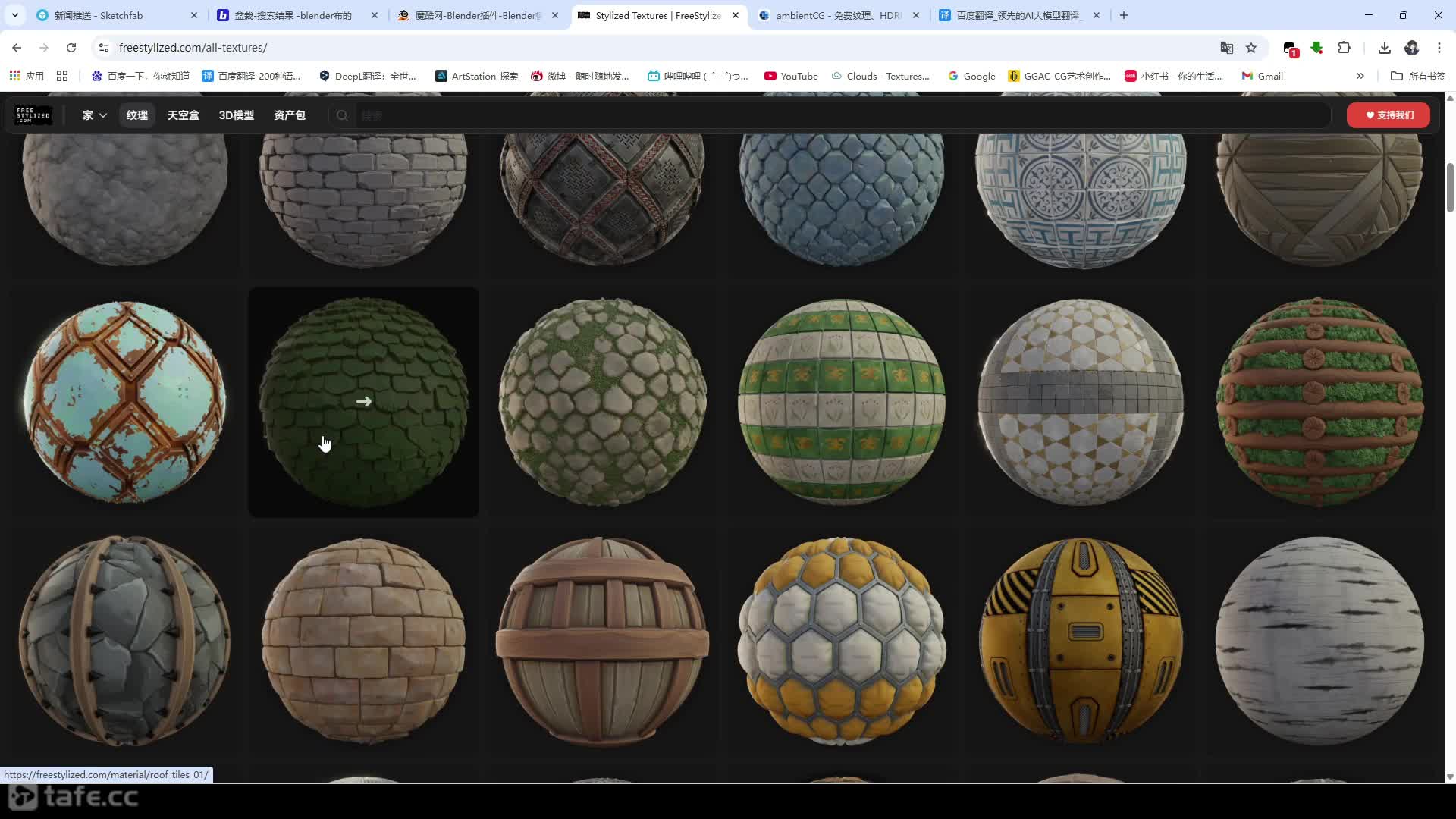Open the green roof tiles sphere thumbnail
Screen dimensions: 1456x819
click(363, 402)
